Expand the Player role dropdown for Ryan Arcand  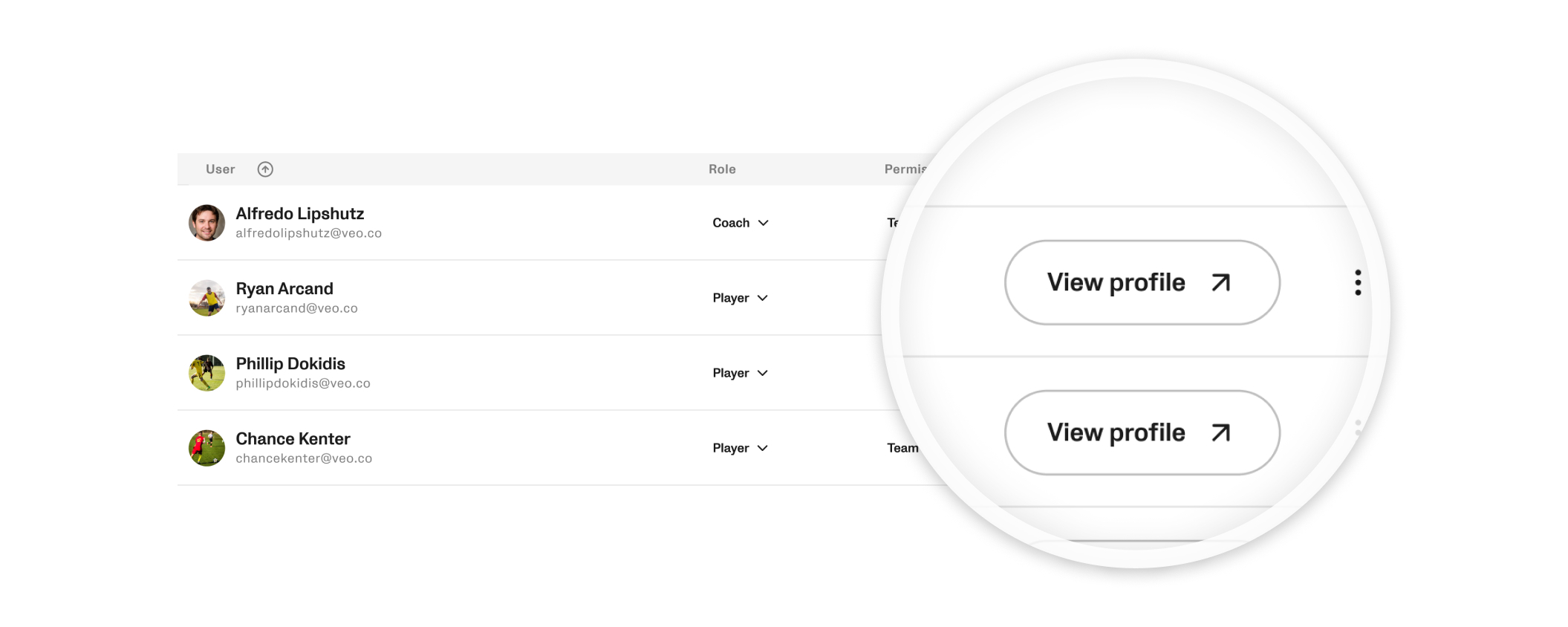point(741,298)
